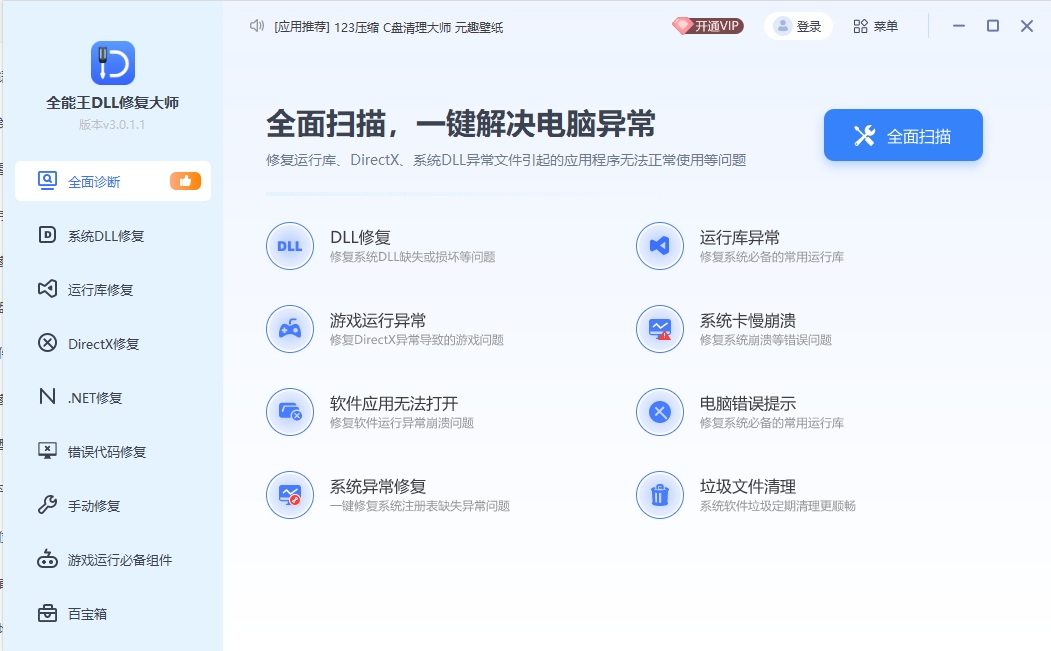This screenshot has width=1051, height=651.
Task: Click 登录 to sign in
Action: coord(798,26)
